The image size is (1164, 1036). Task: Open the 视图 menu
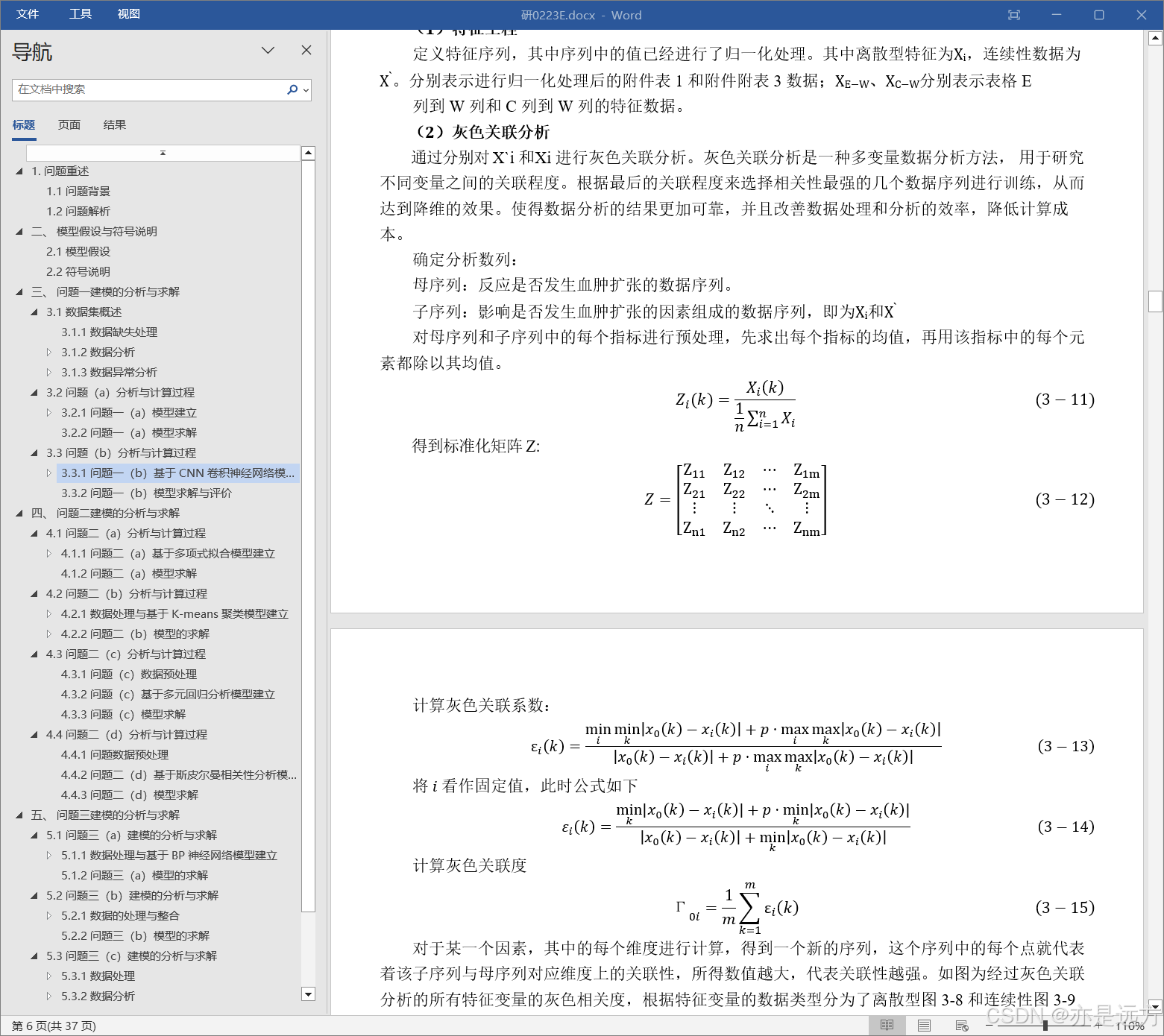point(129,14)
